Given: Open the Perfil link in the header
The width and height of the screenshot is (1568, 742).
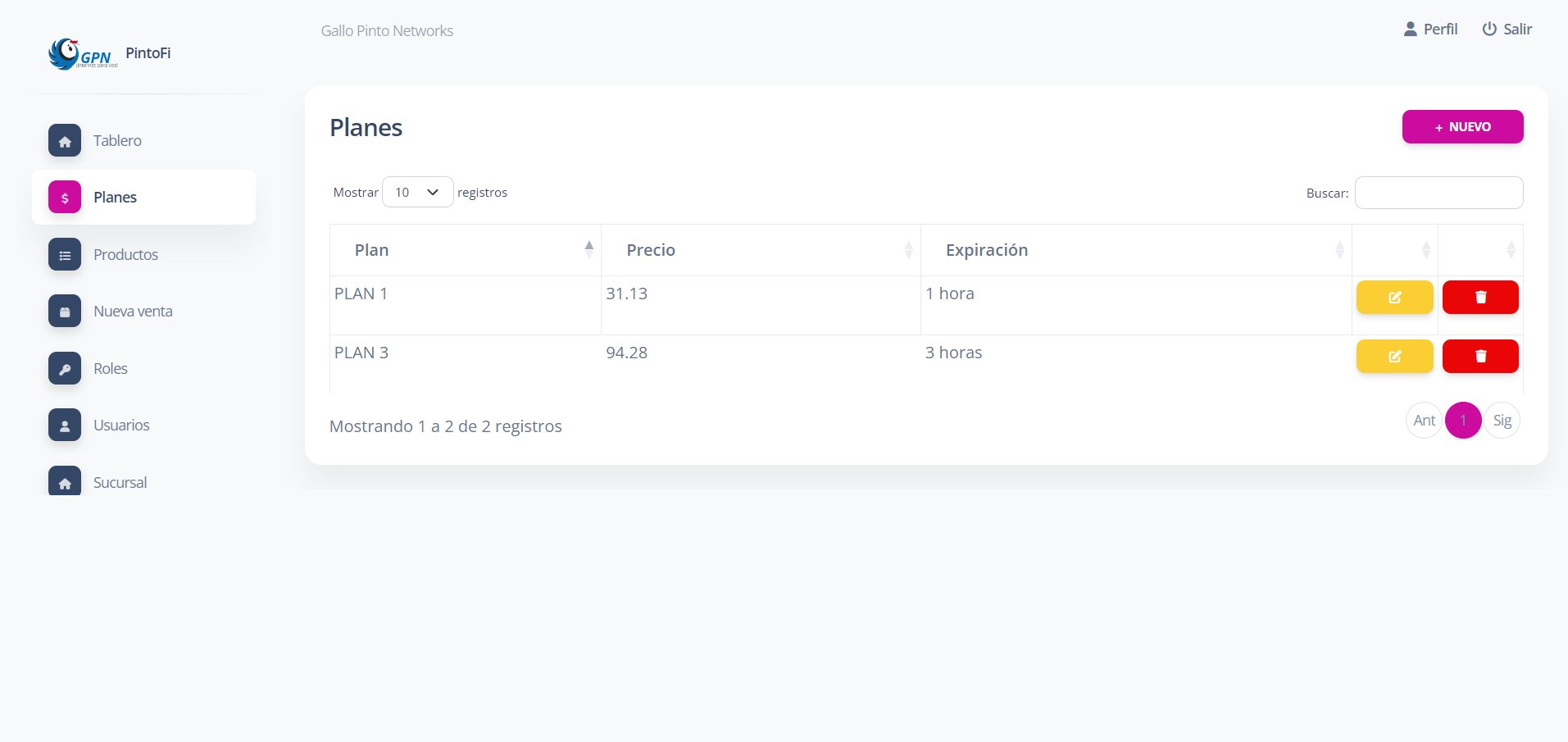Looking at the screenshot, I should pyautogui.click(x=1430, y=30).
